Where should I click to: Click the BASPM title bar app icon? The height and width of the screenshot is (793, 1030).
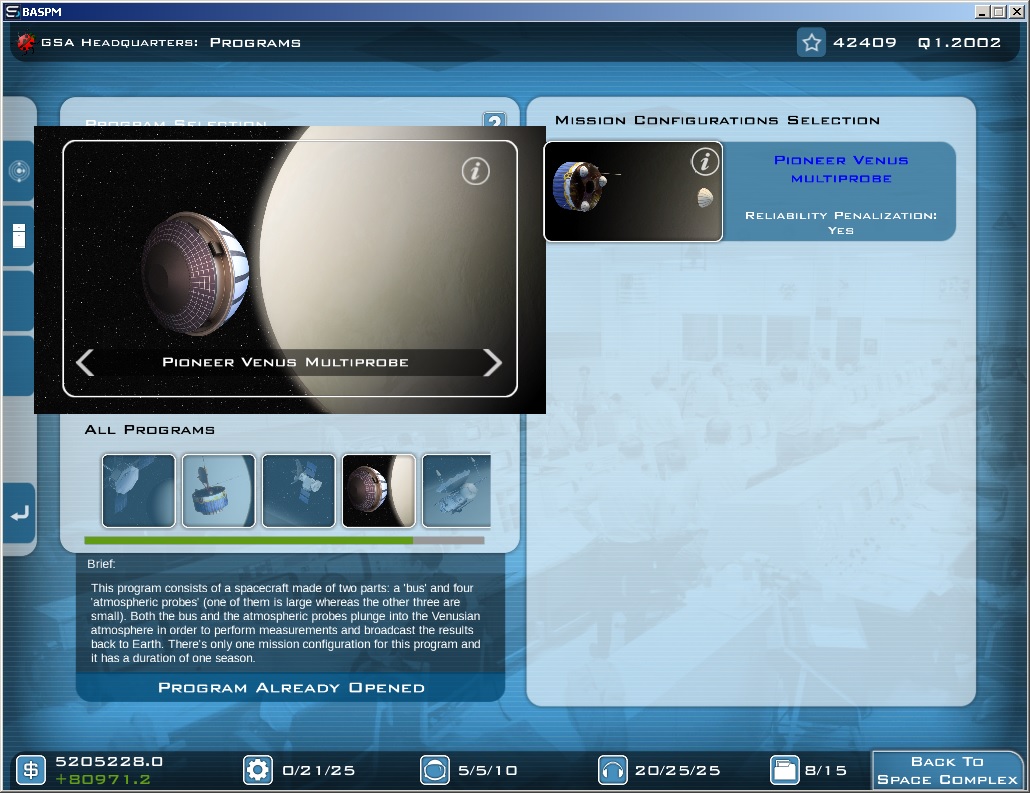coord(12,12)
